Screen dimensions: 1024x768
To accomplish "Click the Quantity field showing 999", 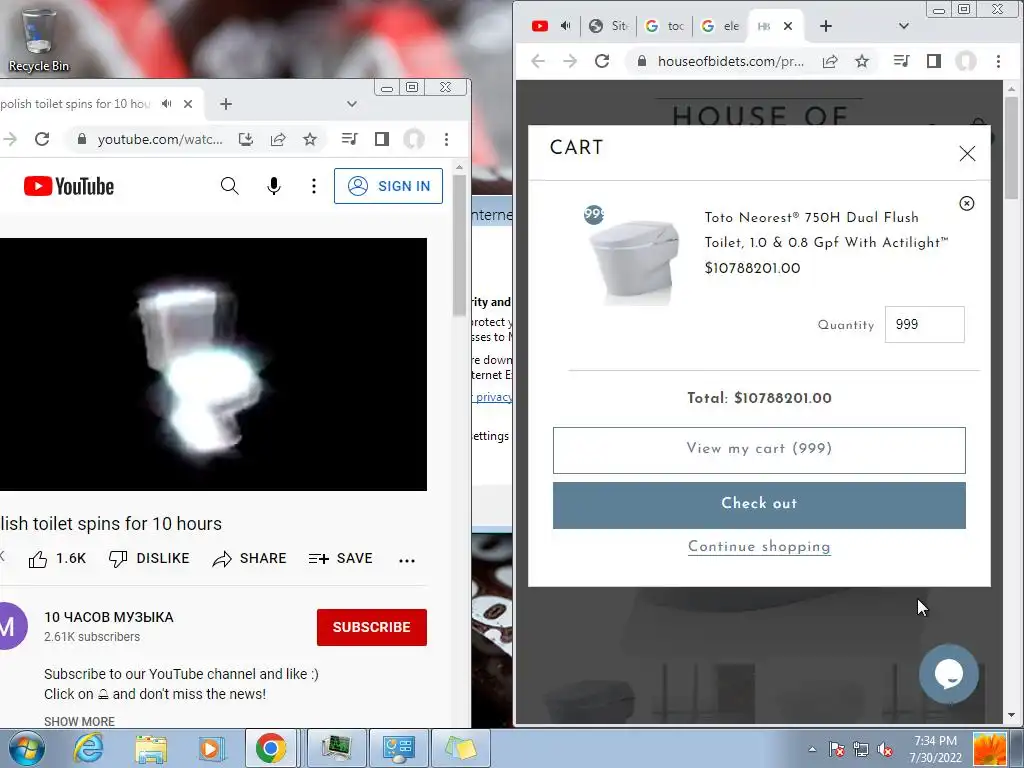I will pos(925,325).
